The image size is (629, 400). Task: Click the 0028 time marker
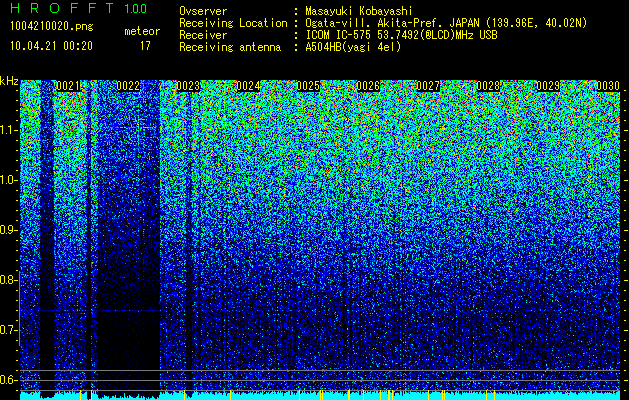point(488,86)
